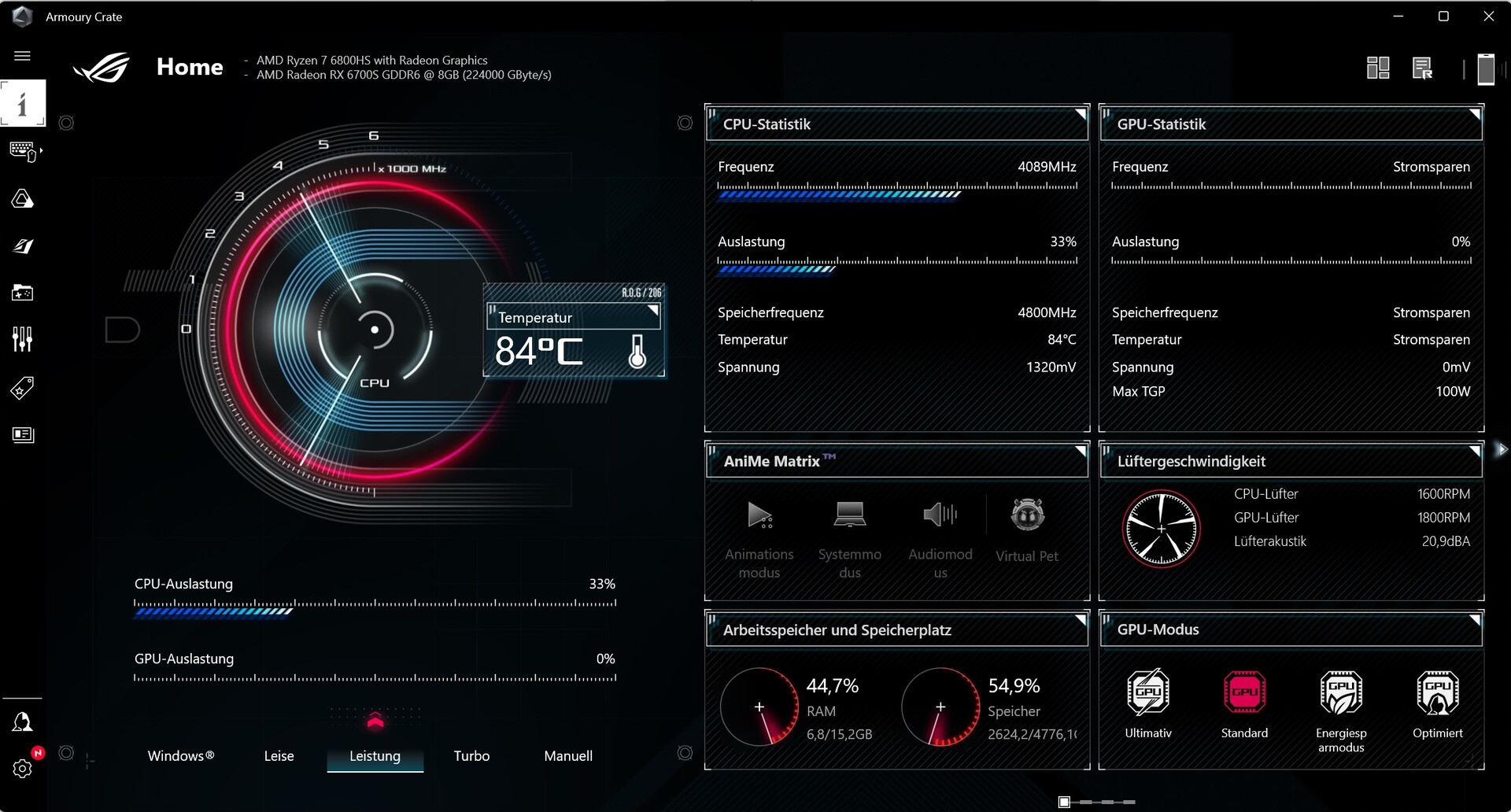This screenshot has height=812, width=1511.
Task: Expand the Arbeitsspeicher und Speicherplatz panel corner
Action: [1081, 620]
